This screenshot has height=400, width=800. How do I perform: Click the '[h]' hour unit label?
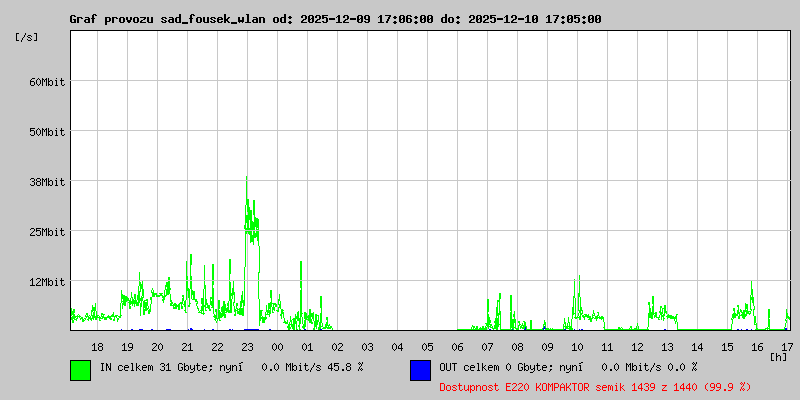coord(778,356)
